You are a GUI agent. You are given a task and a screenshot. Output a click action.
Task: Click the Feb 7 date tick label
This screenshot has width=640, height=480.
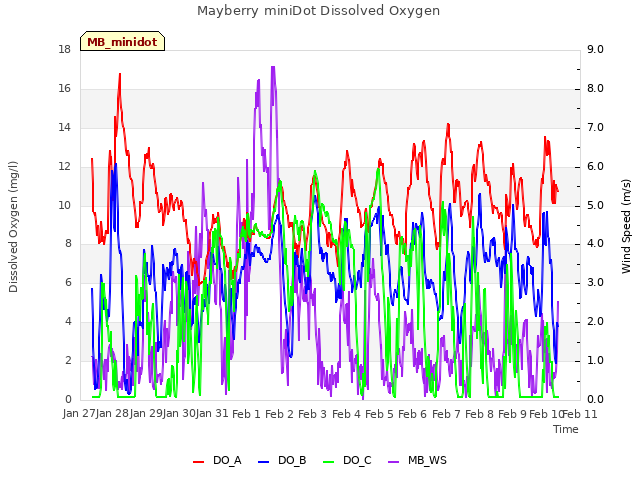(x=446, y=414)
